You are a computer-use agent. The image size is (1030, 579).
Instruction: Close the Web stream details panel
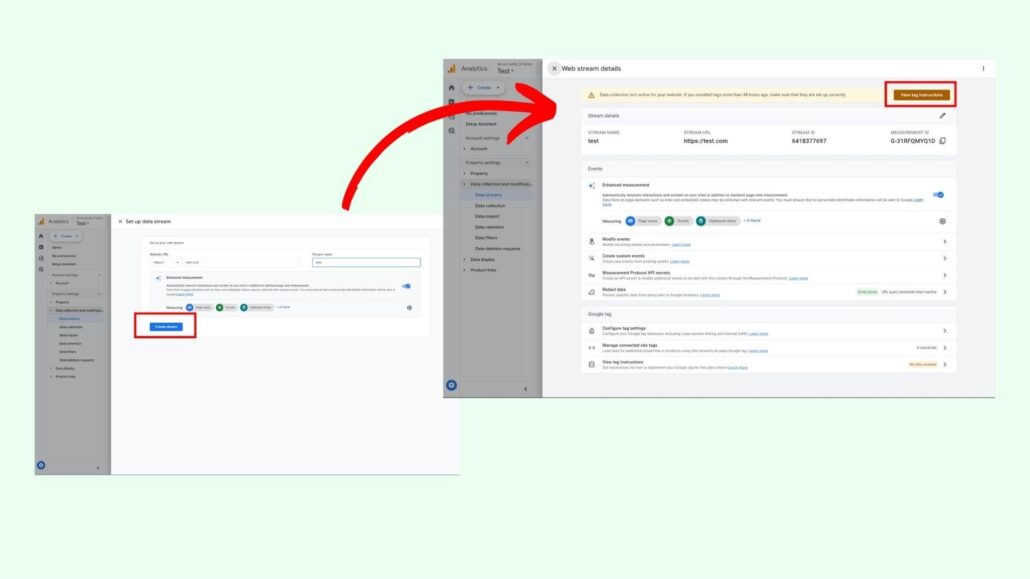(x=554, y=69)
